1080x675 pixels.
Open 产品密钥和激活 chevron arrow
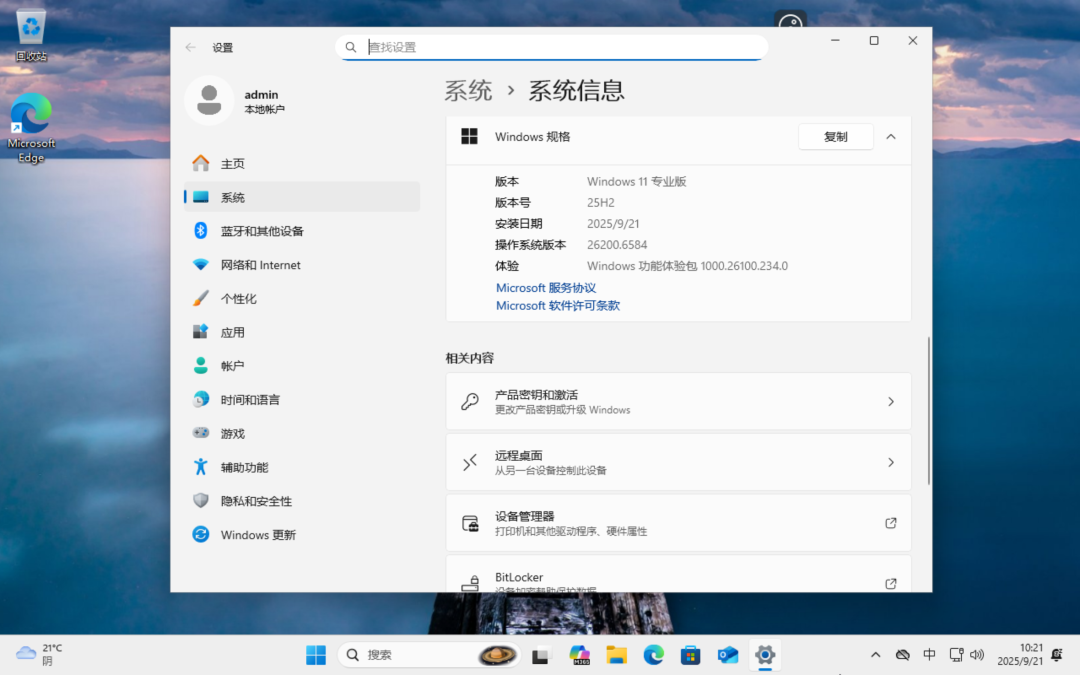(x=891, y=402)
